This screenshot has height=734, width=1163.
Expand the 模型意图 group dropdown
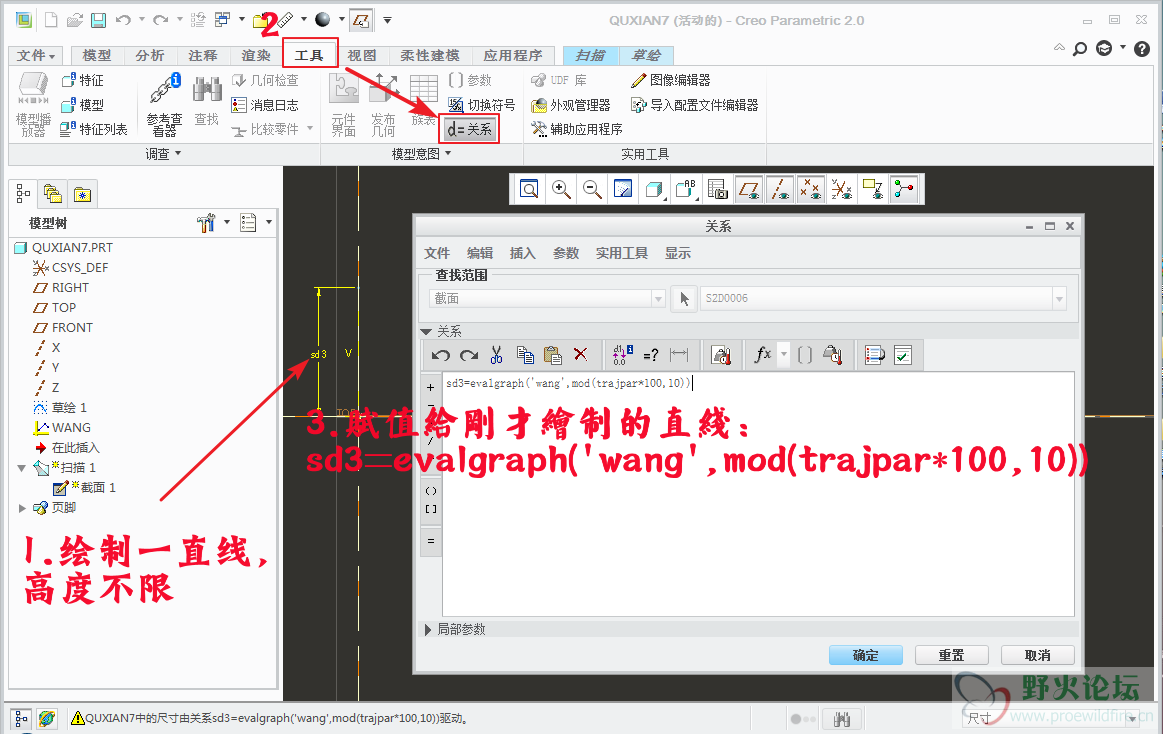point(421,154)
